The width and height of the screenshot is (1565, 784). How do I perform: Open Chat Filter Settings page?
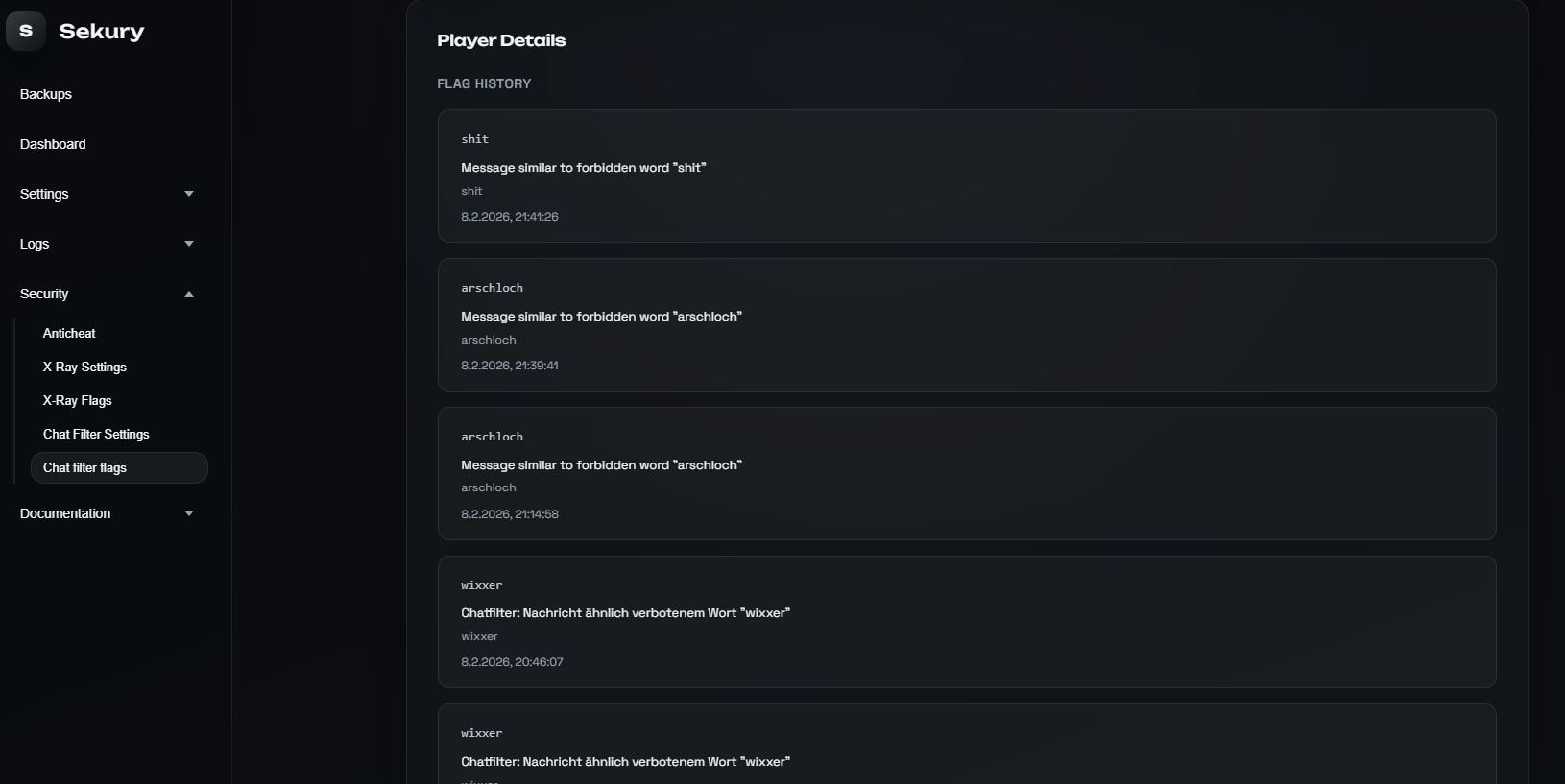pos(96,434)
